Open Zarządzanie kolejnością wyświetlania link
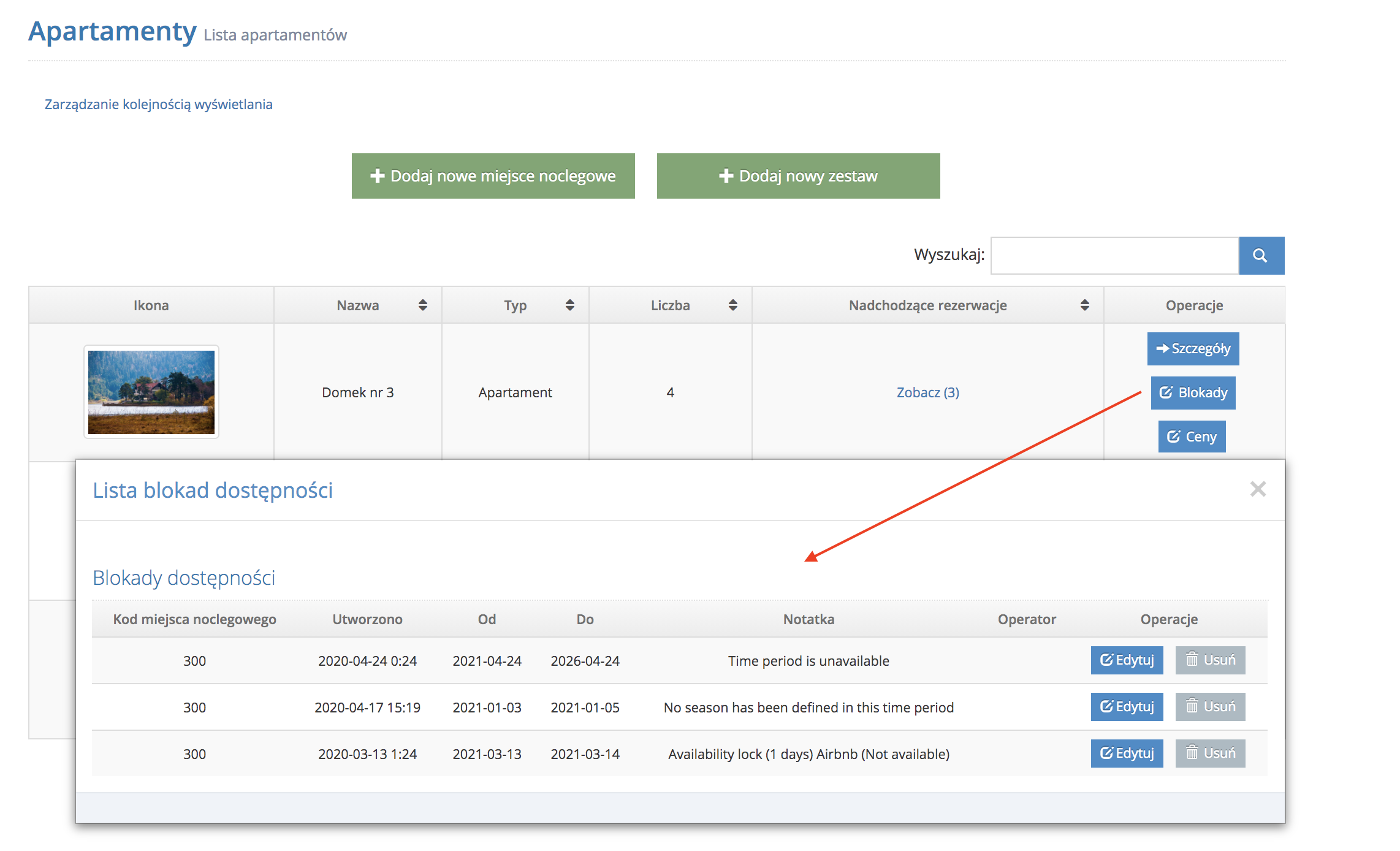Viewport: 1400px width, 851px height. click(158, 104)
